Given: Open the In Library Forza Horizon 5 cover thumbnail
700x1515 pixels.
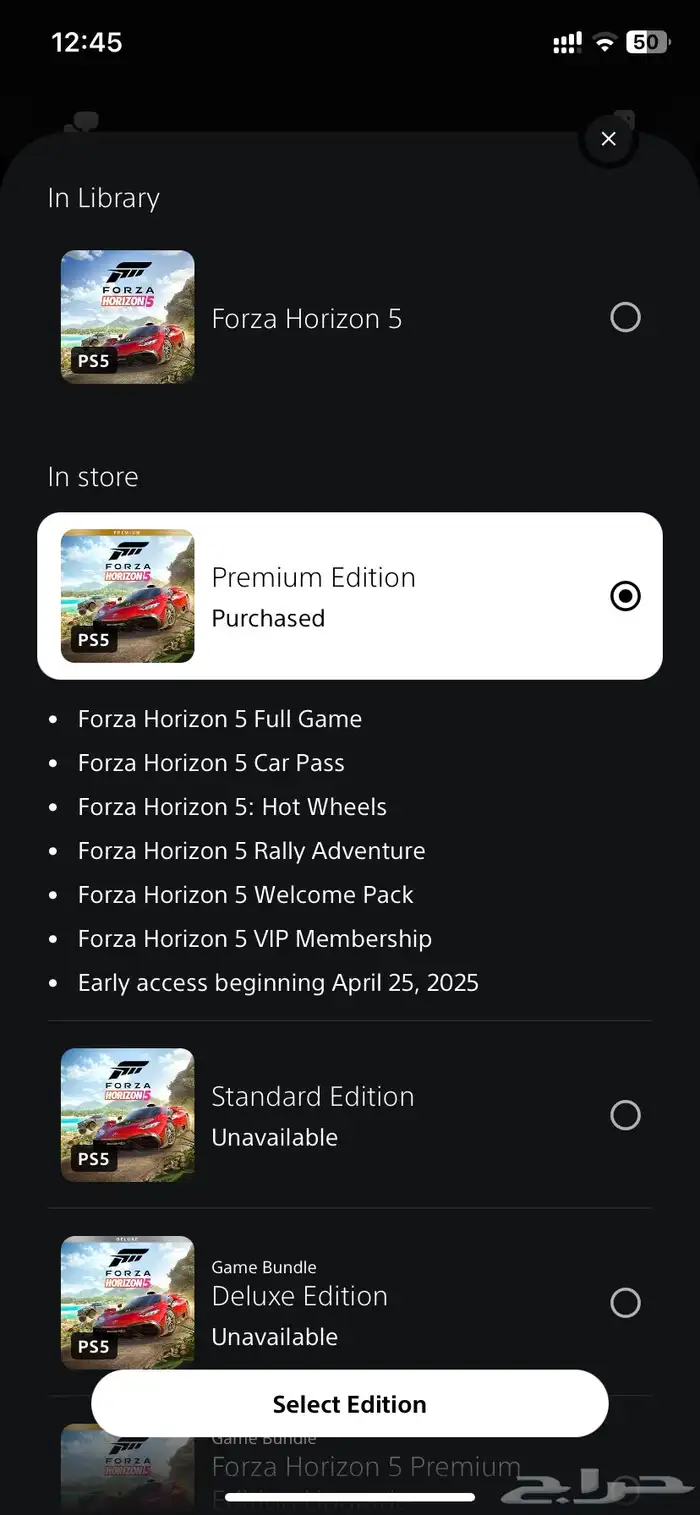Looking at the screenshot, I should click(128, 317).
